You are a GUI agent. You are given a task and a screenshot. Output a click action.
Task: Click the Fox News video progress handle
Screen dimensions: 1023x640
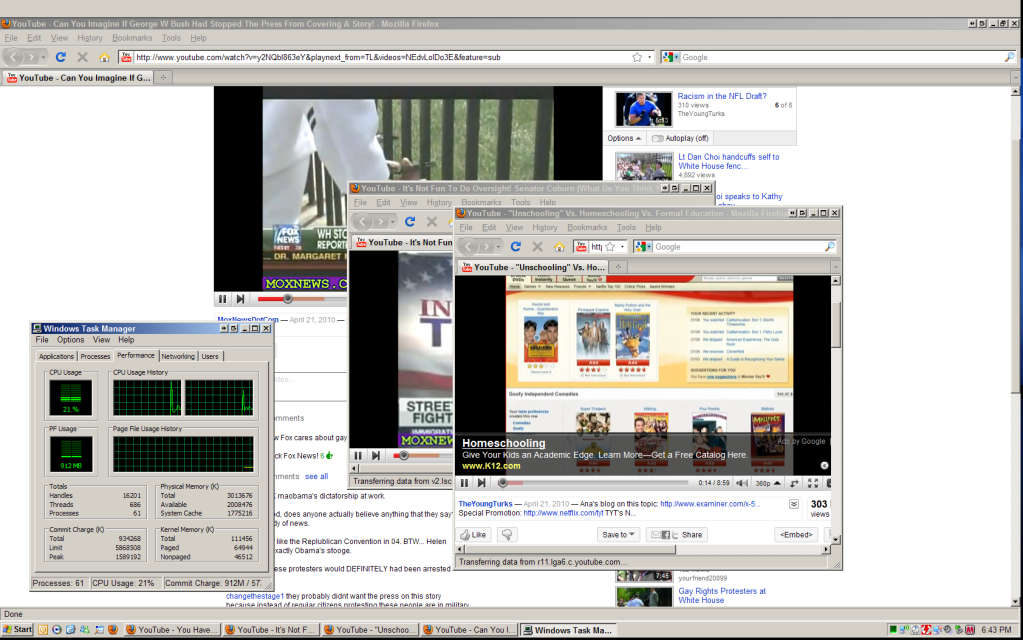point(288,299)
